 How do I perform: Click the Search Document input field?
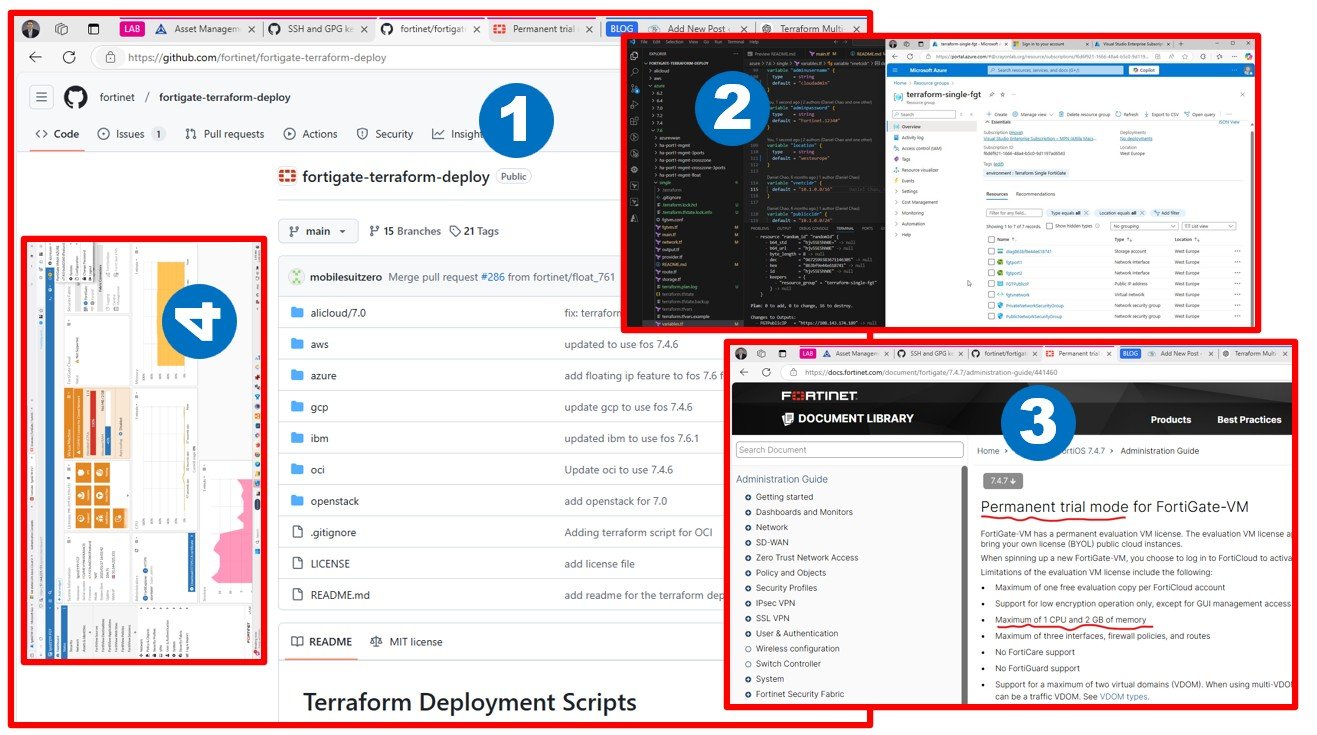(x=849, y=450)
